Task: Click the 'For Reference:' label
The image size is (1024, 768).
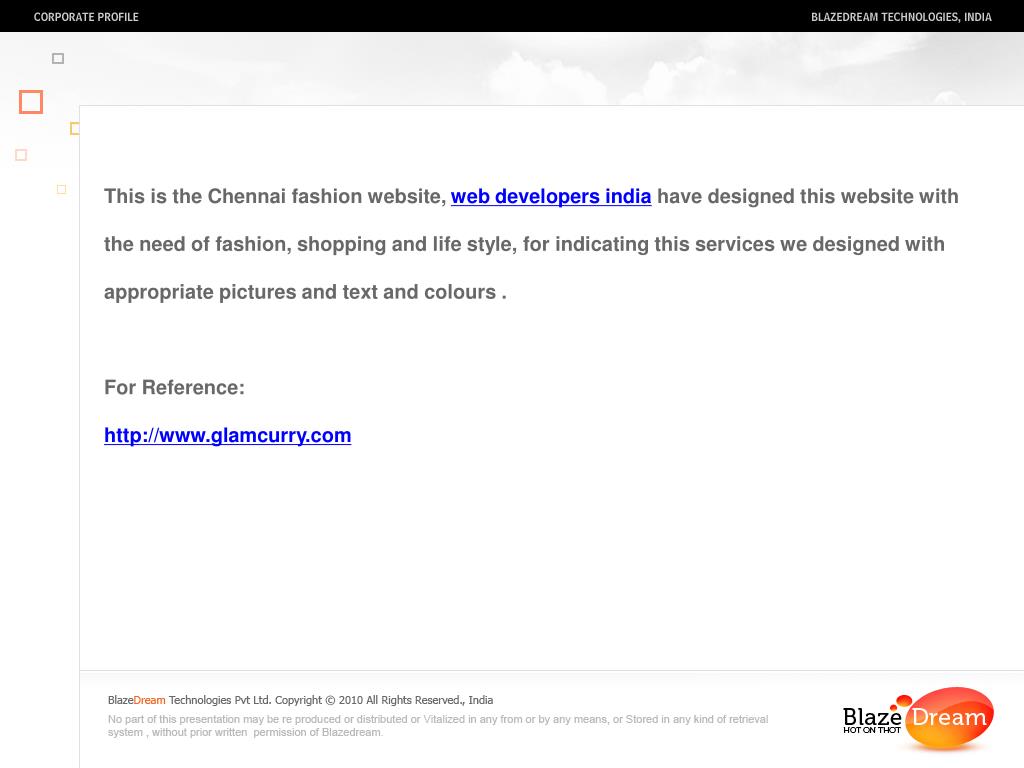Action: click(x=174, y=387)
